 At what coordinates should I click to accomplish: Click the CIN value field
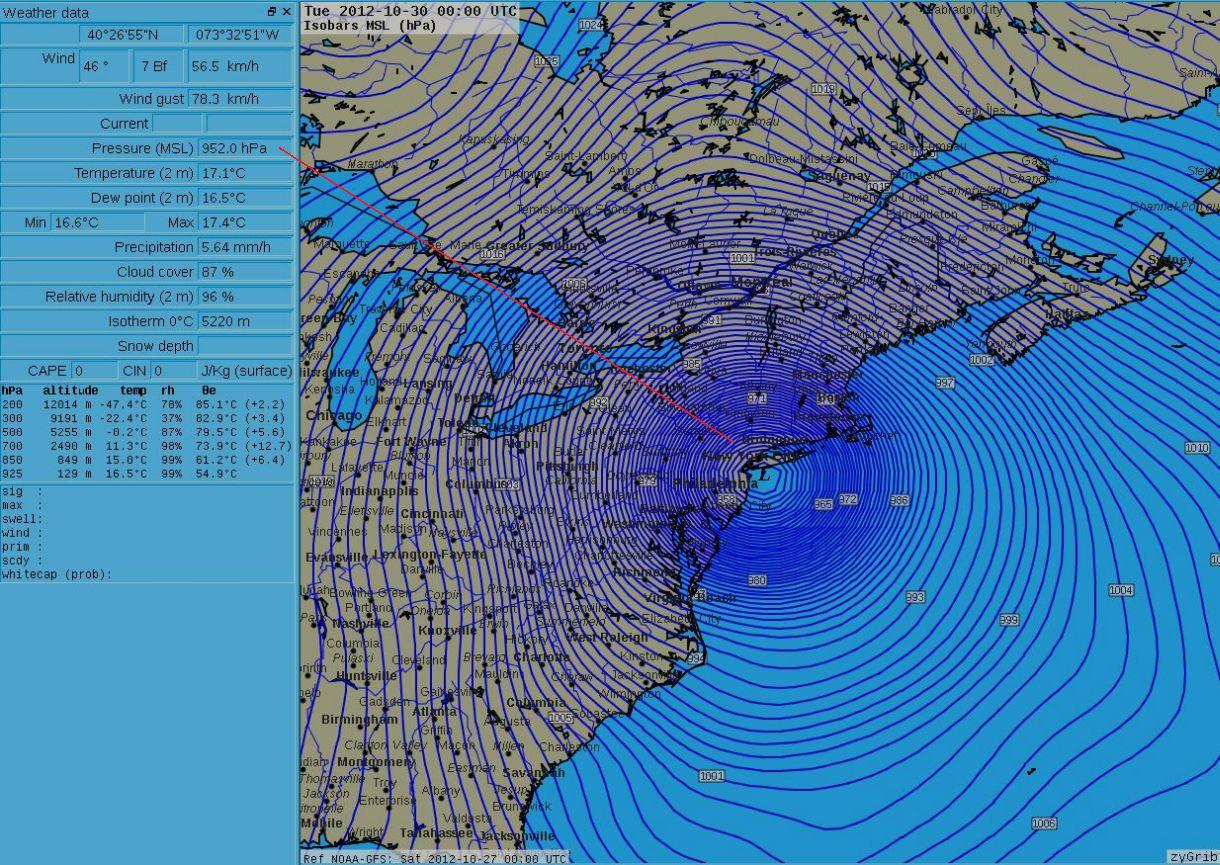click(x=172, y=371)
